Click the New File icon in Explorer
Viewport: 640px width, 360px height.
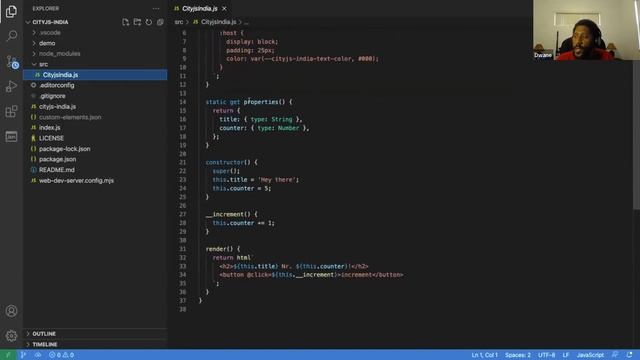[125, 22]
